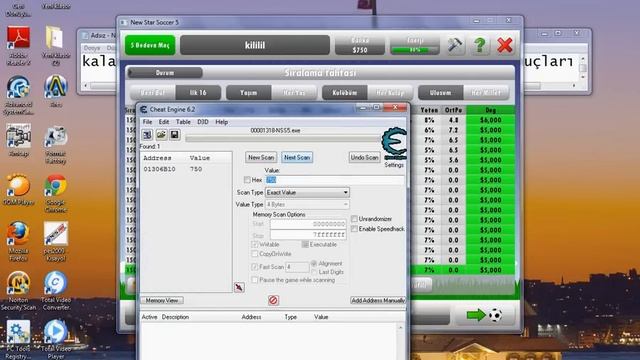Screen dimensions: 640x360
Task: Click the add selected address arrow icon
Action: point(240,287)
